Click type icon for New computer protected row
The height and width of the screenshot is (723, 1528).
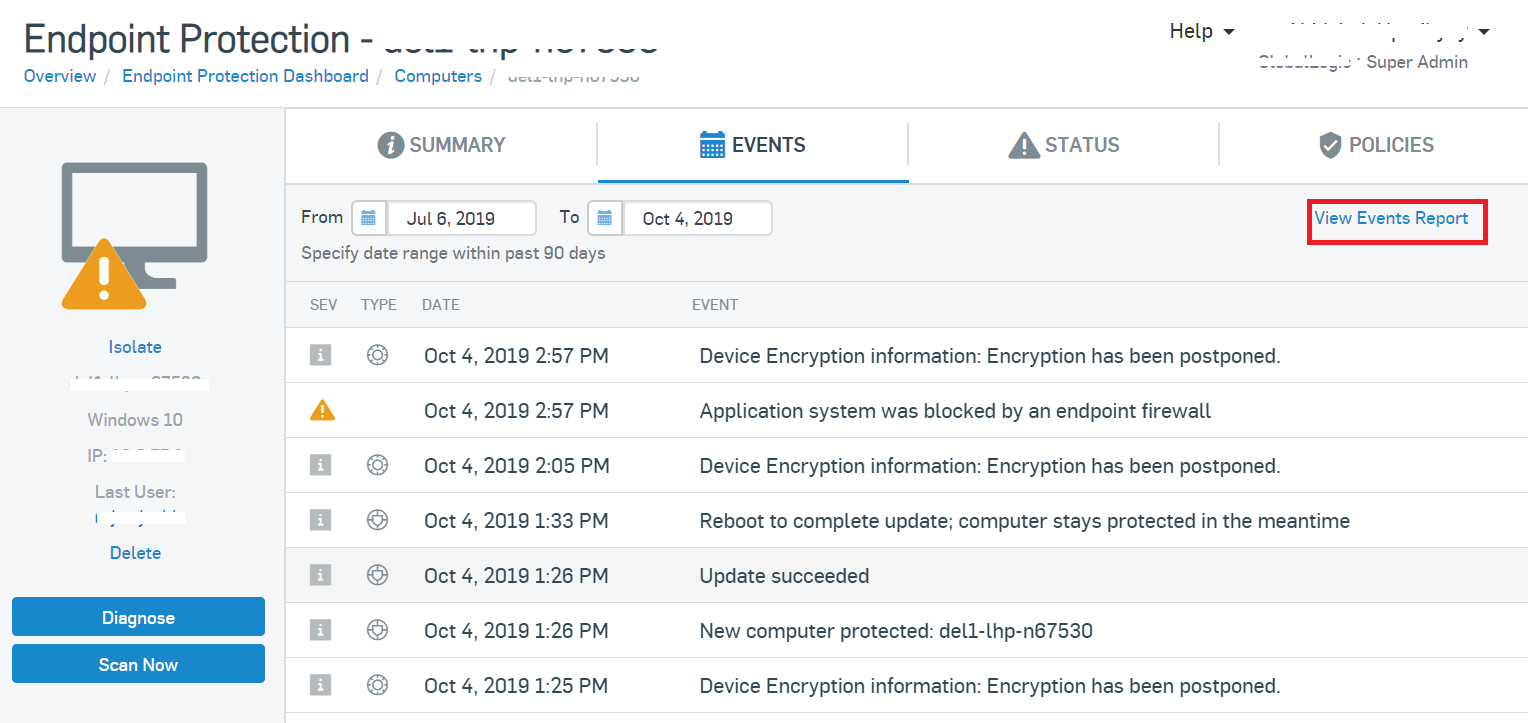pyautogui.click(x=377, y=630)
